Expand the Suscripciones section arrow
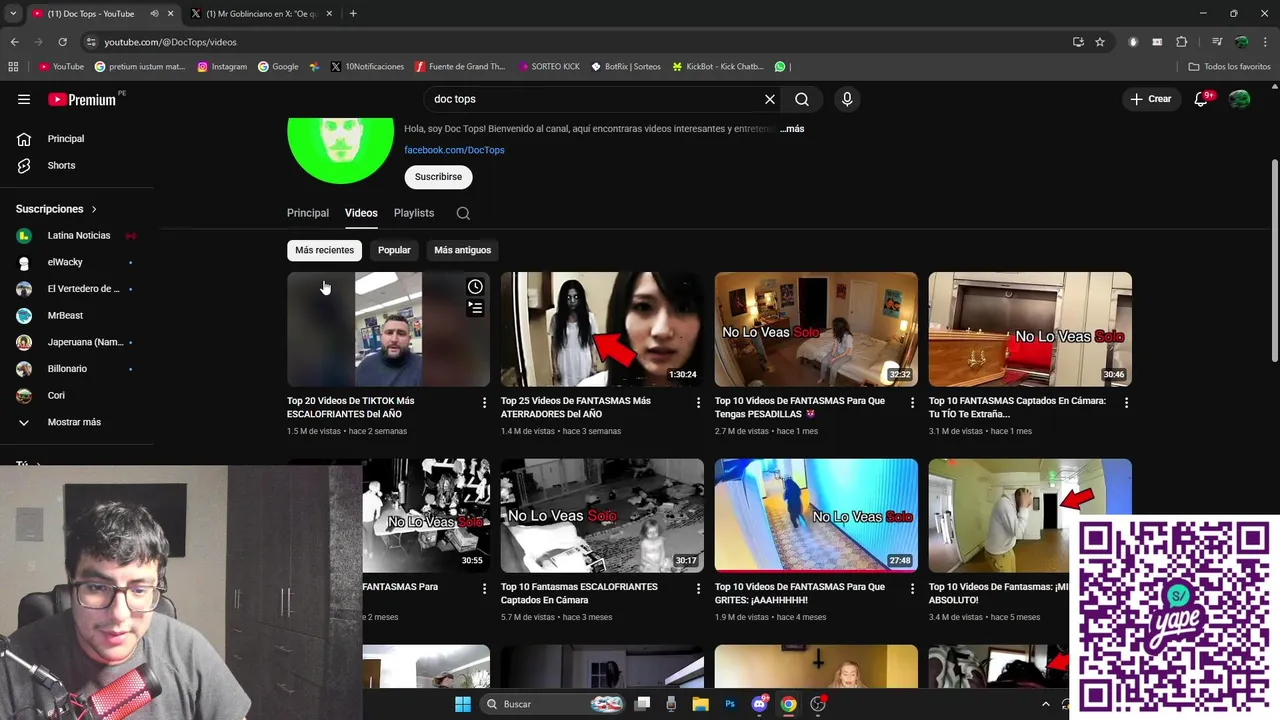This screenshot has height=720, width=1280. (x=94, y=209)
